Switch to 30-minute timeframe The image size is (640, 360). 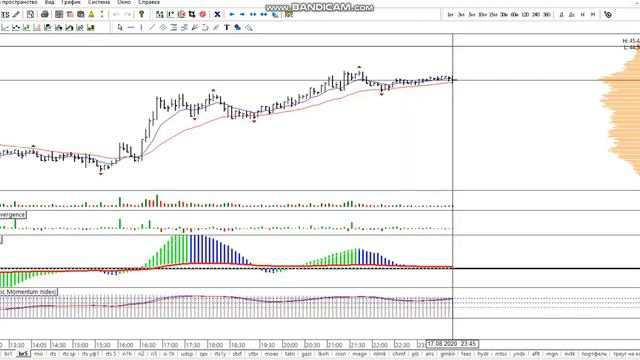point(504,15)
